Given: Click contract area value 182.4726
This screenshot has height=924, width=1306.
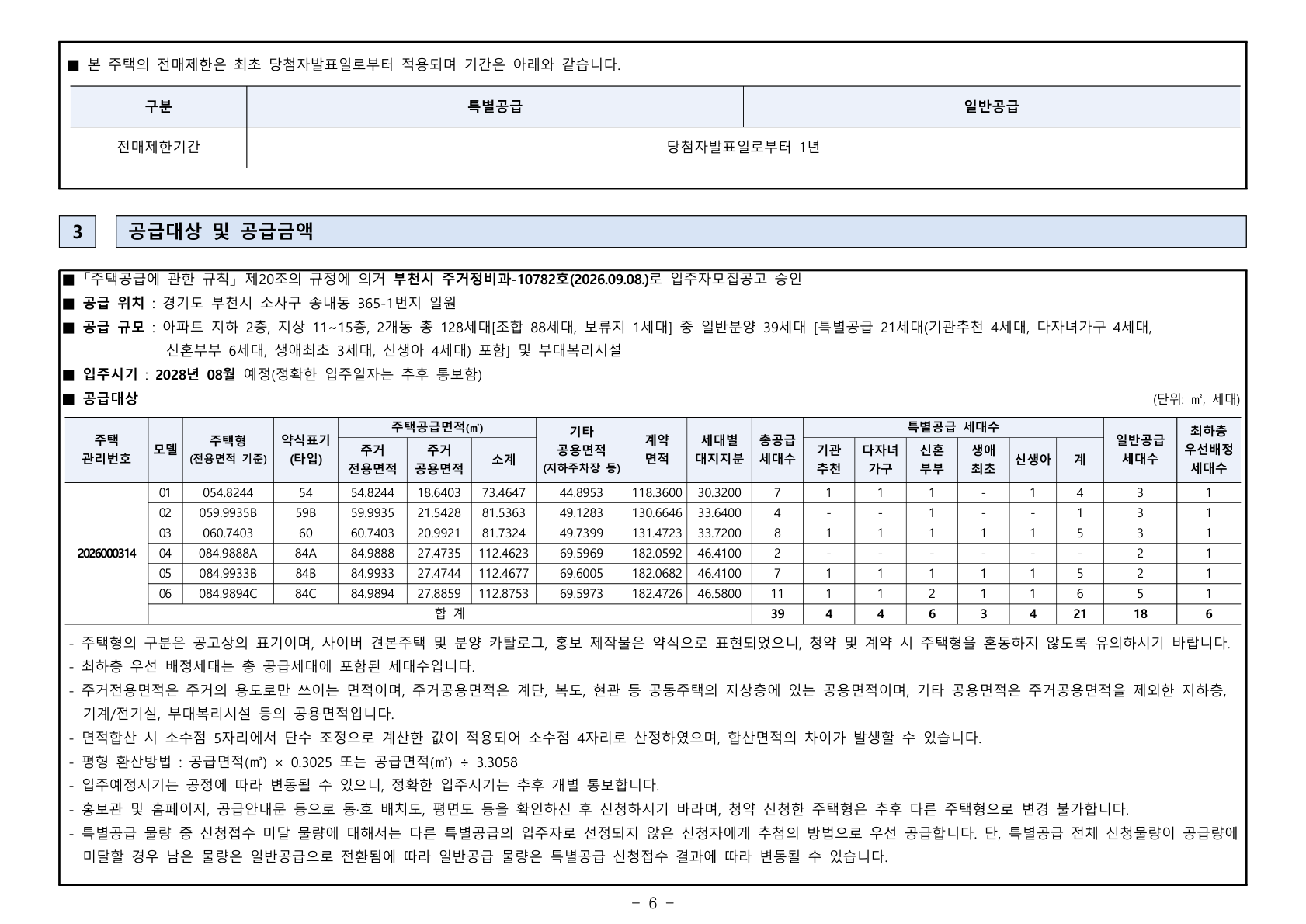Looking at the screenshot, I should [x=657, y=593].
